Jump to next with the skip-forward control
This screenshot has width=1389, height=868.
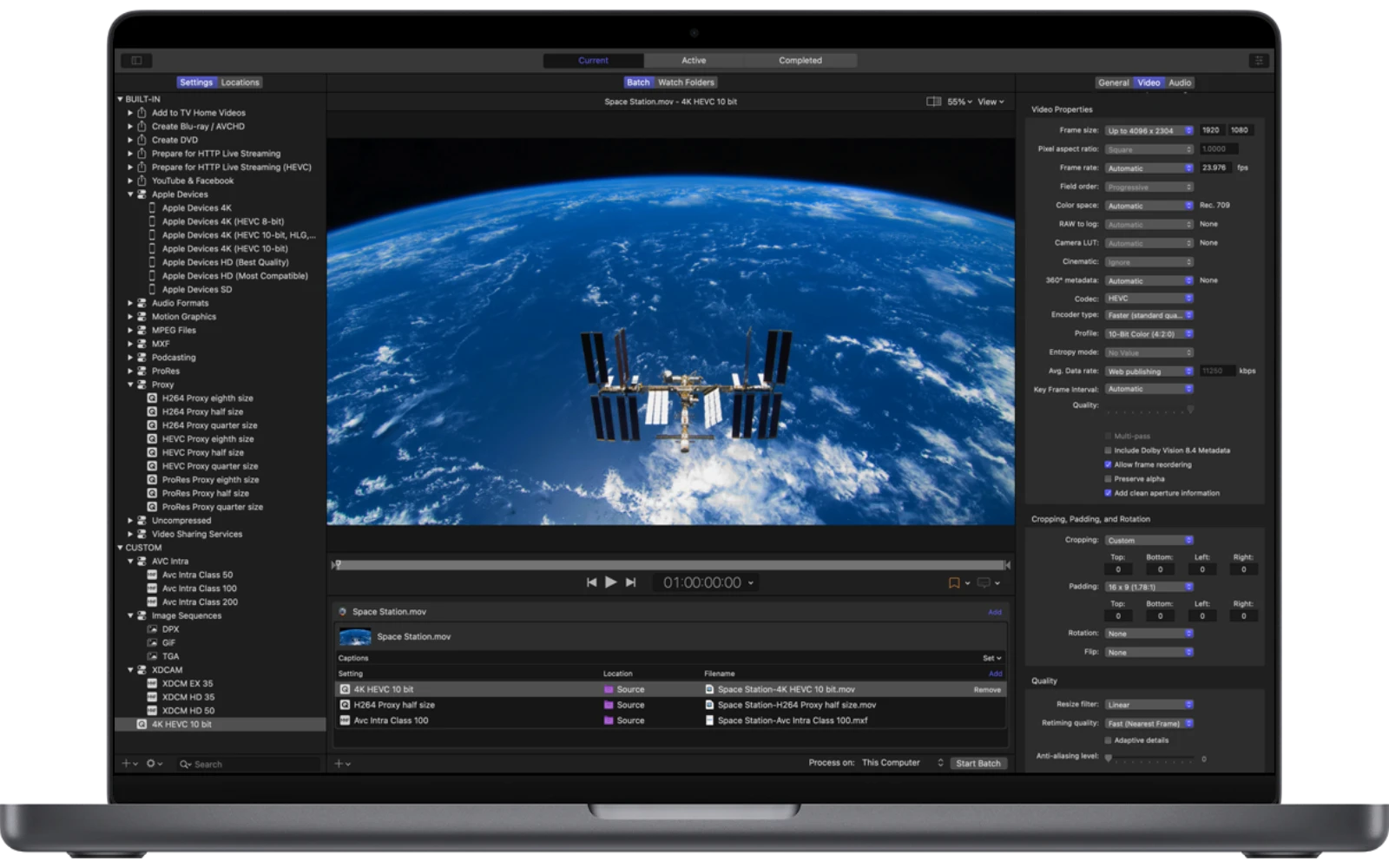pyautogui.click(x=631, y=582)
